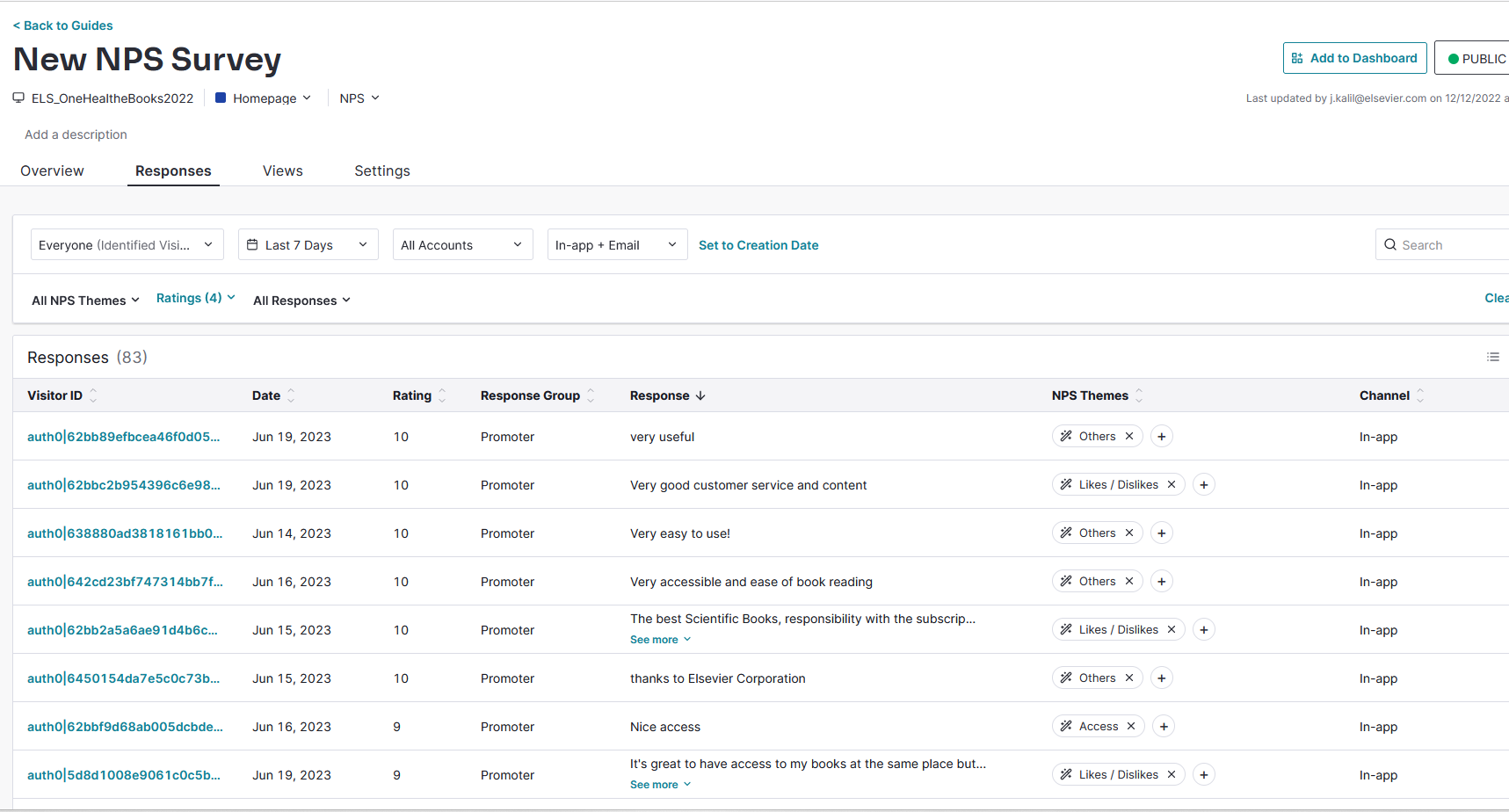Viewport: 1509px width, 812px height.
Task: Open the column list icon beside Responses header
Action: point(1492,357)
